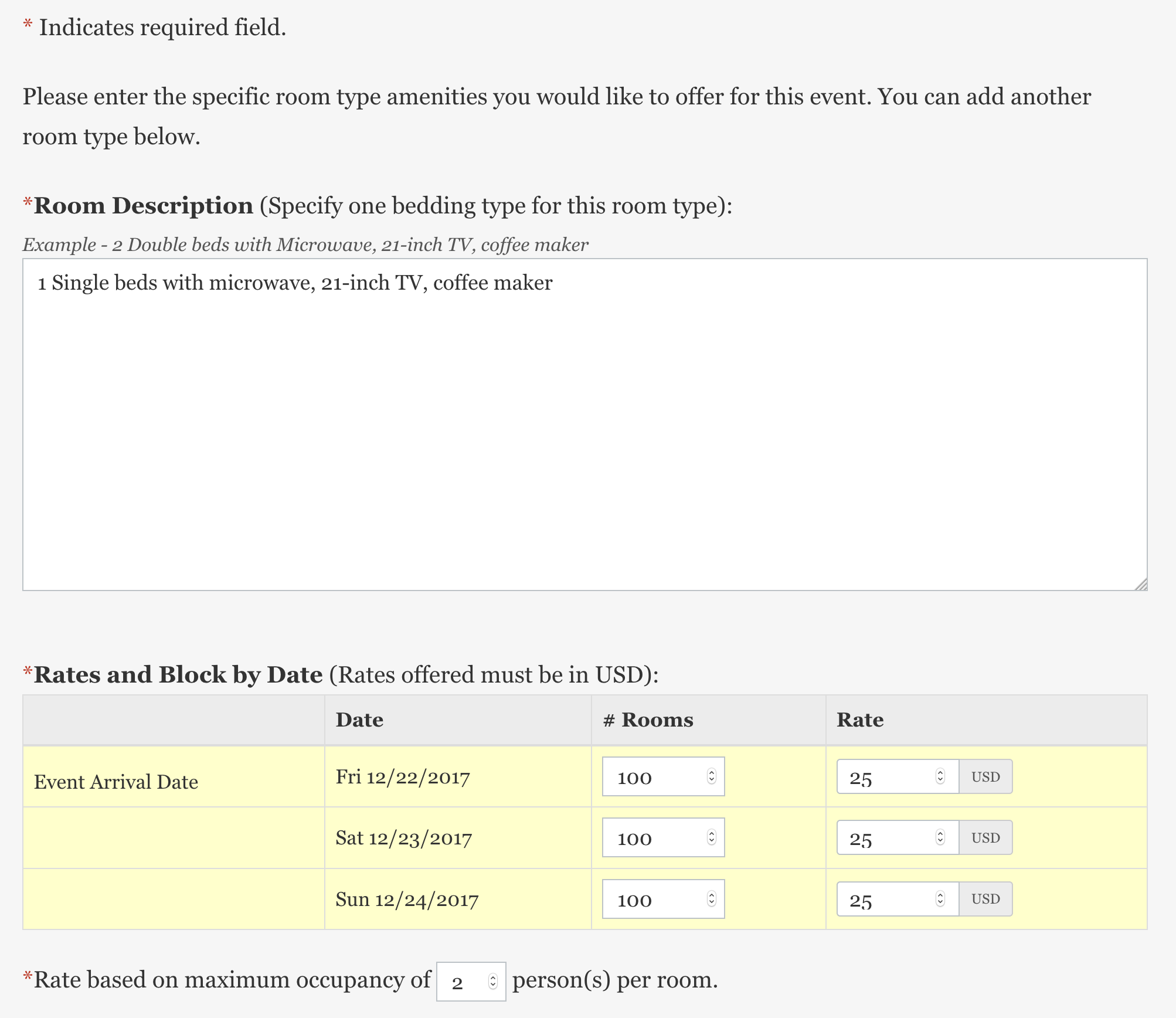Click USD label for Fri 12/22/2017 rate

985,776
